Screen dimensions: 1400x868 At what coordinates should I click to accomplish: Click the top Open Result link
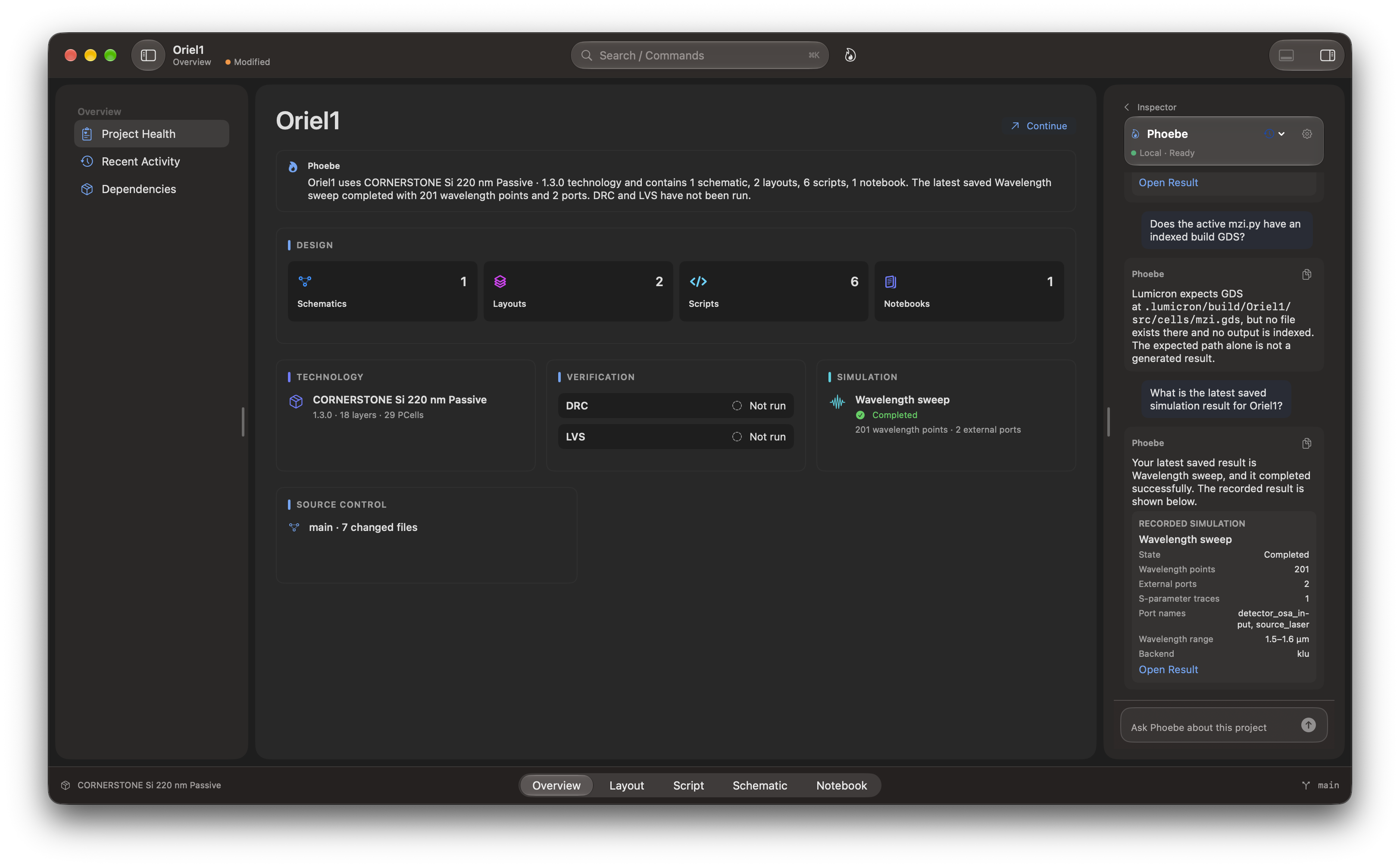(1168, 183)
